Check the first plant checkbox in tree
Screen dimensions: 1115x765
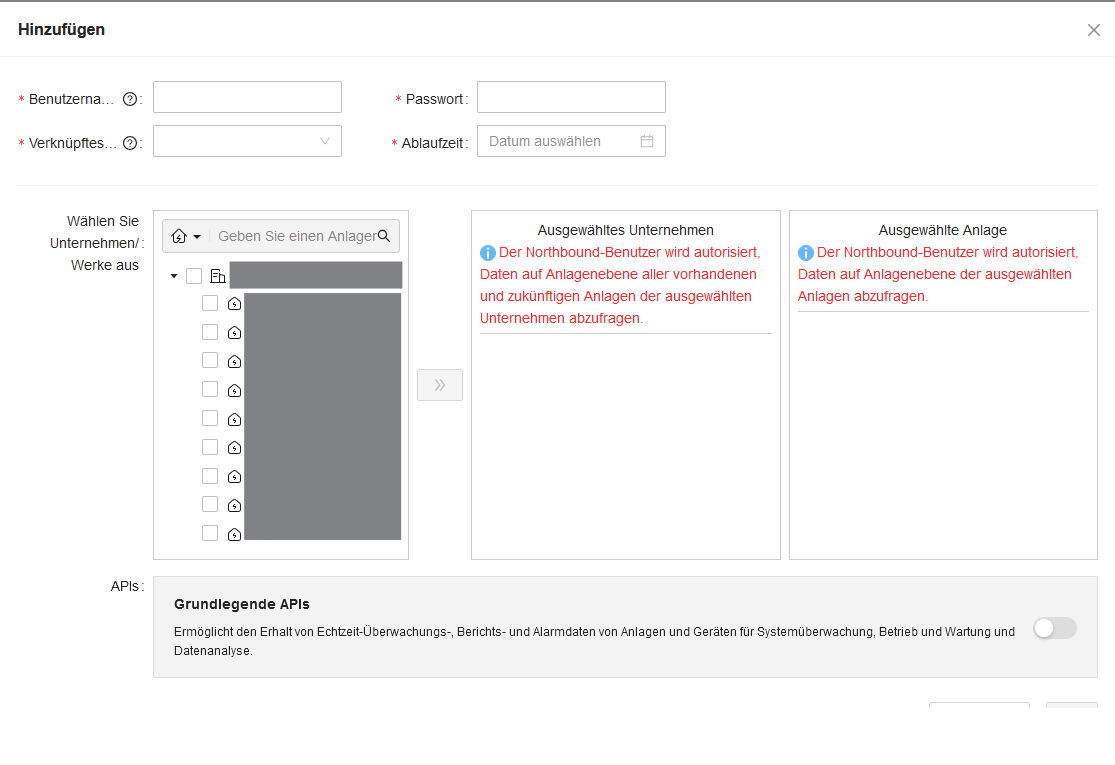(x=210, y=303)
